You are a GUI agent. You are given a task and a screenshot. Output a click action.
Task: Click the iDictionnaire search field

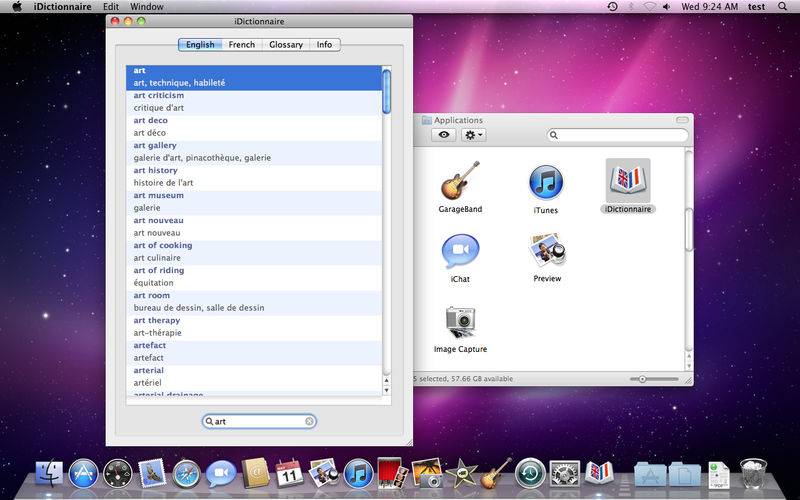259,421
